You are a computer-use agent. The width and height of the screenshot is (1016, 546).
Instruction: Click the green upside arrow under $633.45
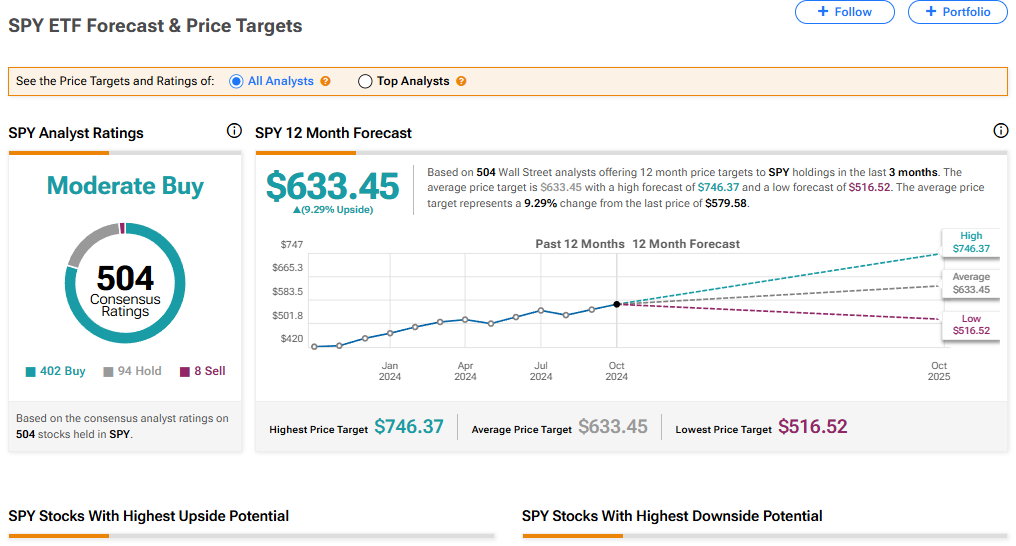[x=296, y=210]
